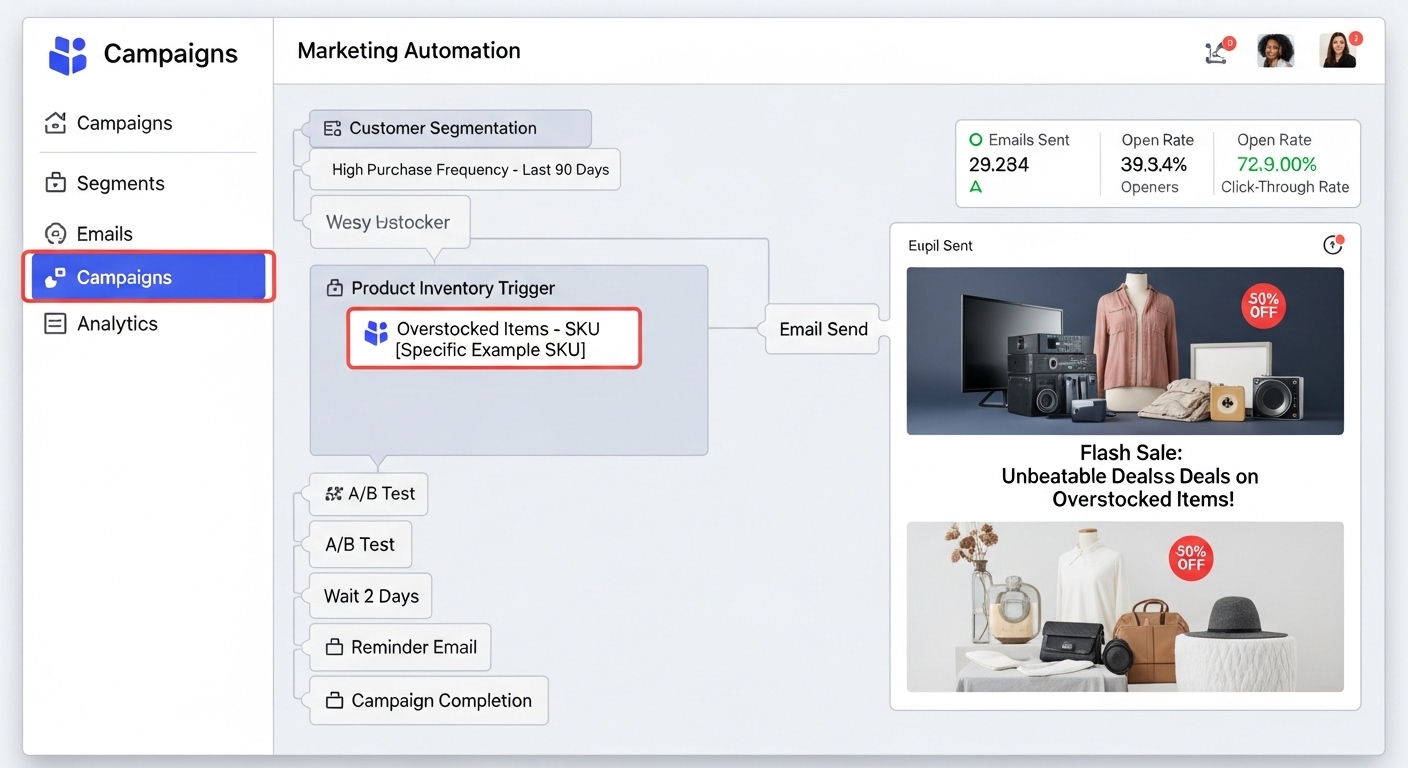The height and width of the screenshot is (768, 1408).
Task: Click the Customer Segmentation node icon
Action: 333,128
